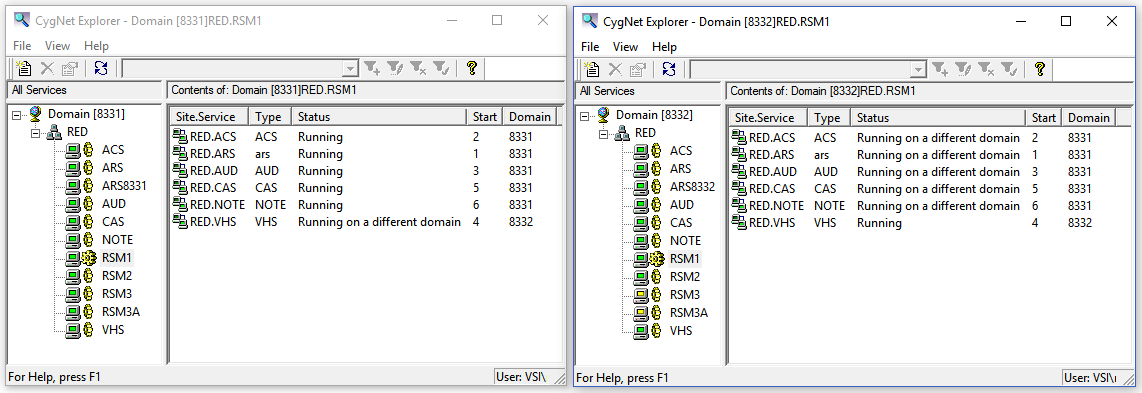The height and width of the screenshot is (393, 1142).
Task: Open the File menu in the 8331 window
Action: pos(22,46)
